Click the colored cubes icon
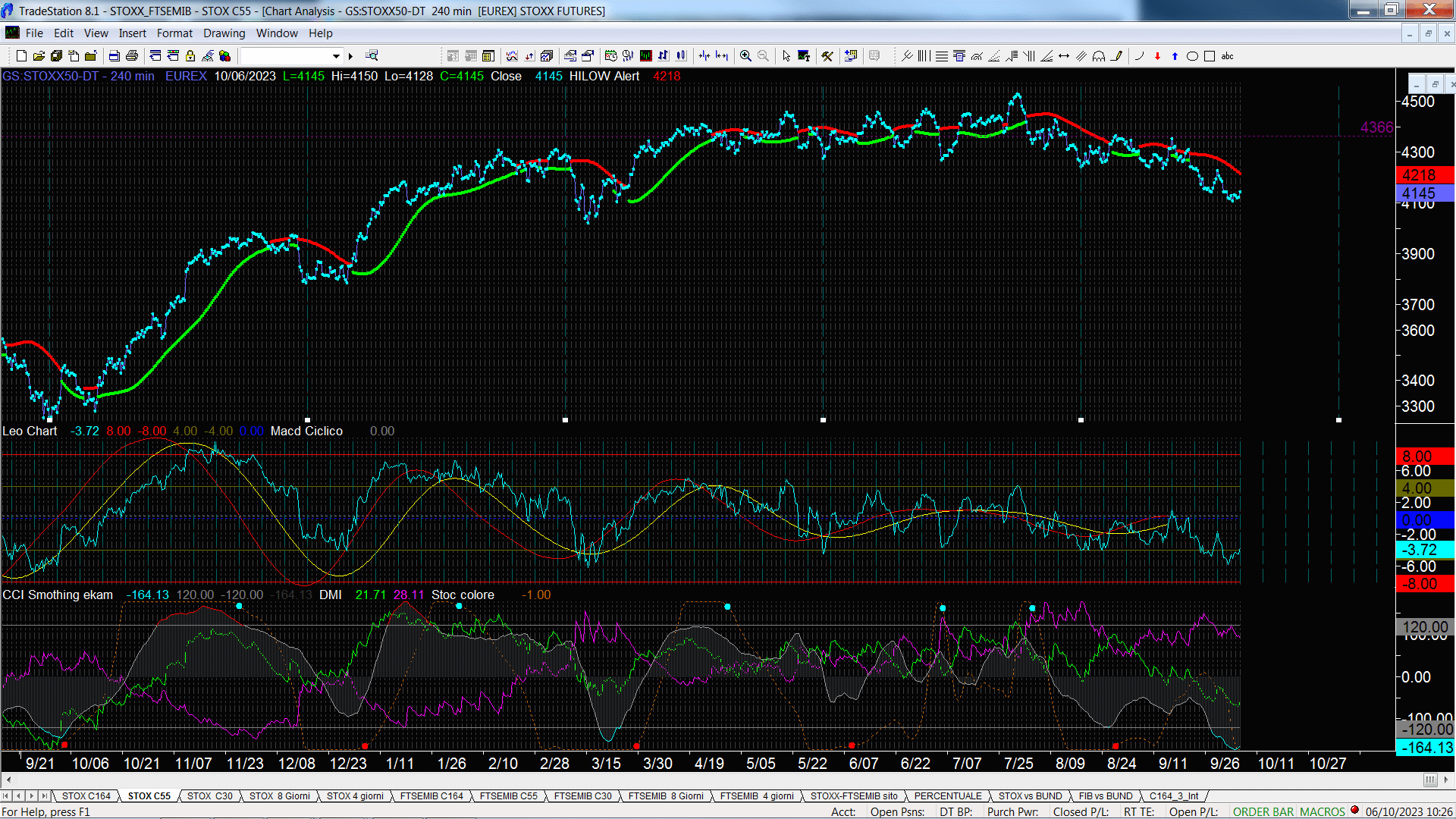The height and width of the screenshot is (819, 1456). click(x=224, y=56)
